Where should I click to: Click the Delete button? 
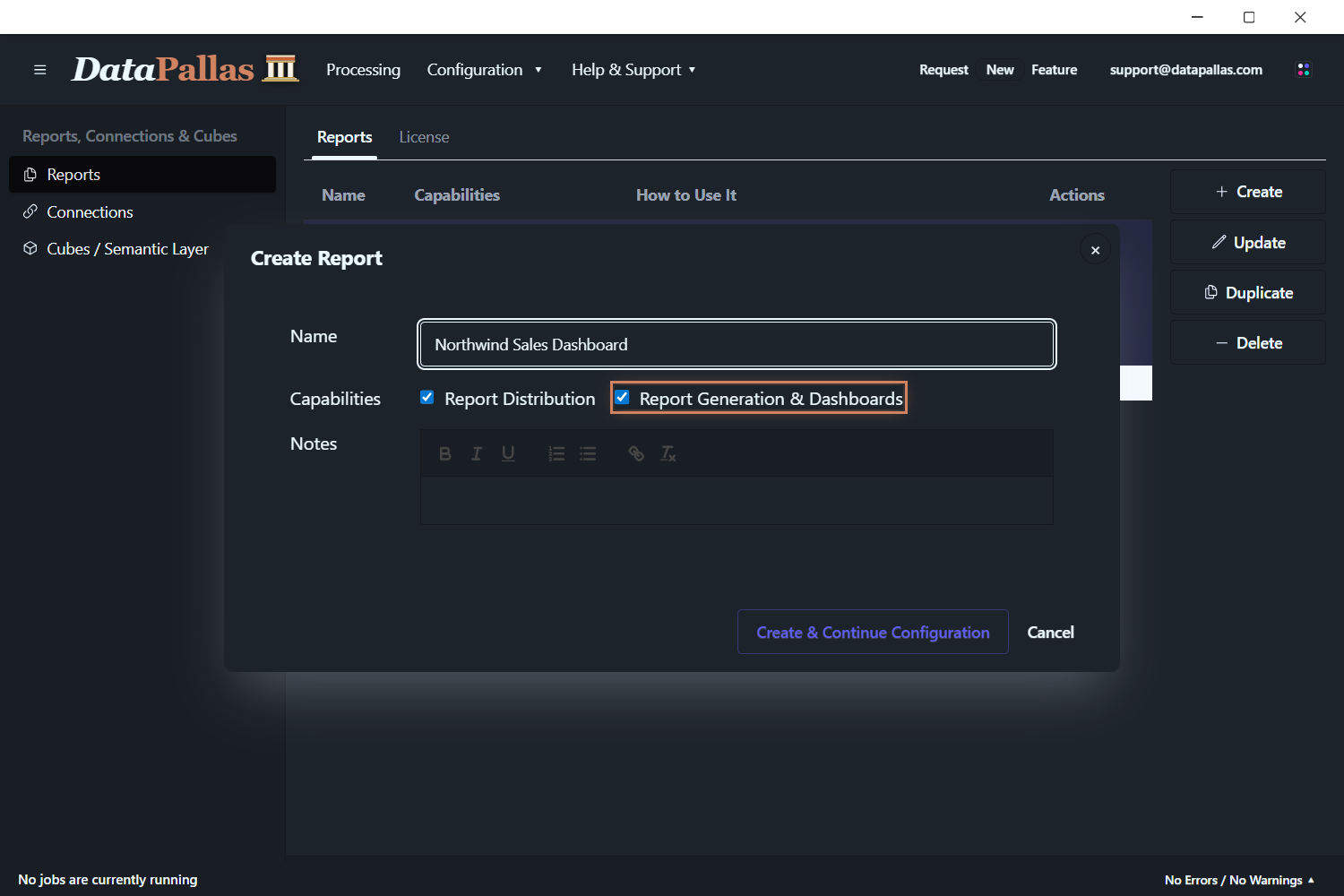(x=1248, y=342)
